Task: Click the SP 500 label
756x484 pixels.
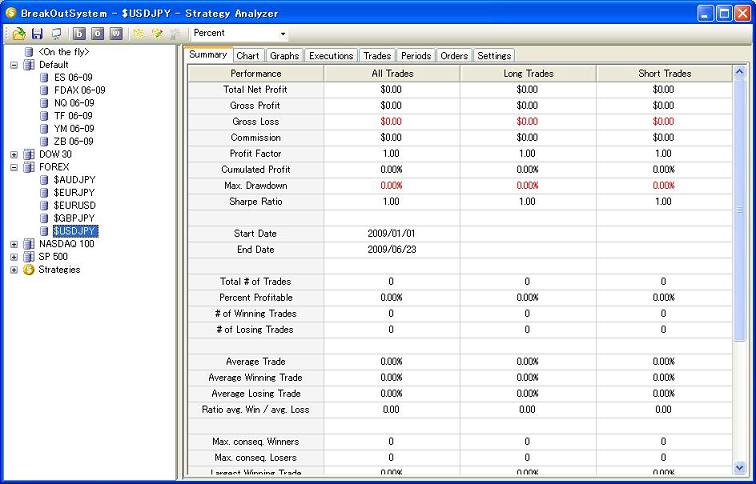Action: (x=53, y=256)
